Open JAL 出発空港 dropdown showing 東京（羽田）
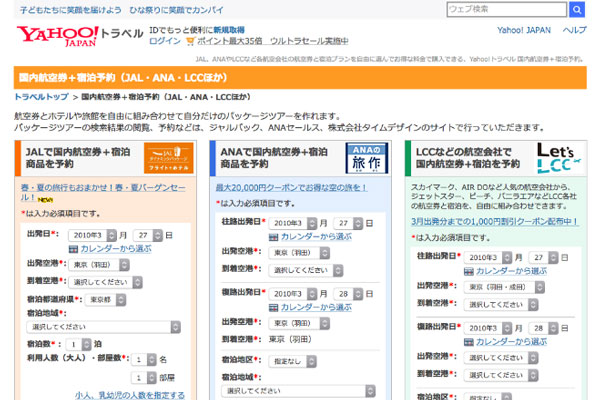 (x=99, y=265)
